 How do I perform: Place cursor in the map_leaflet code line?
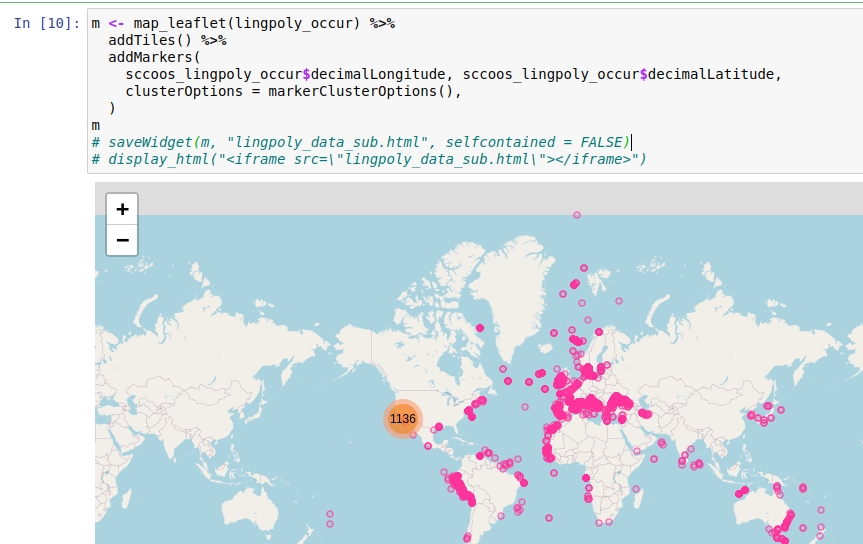[x=243, y=23]
